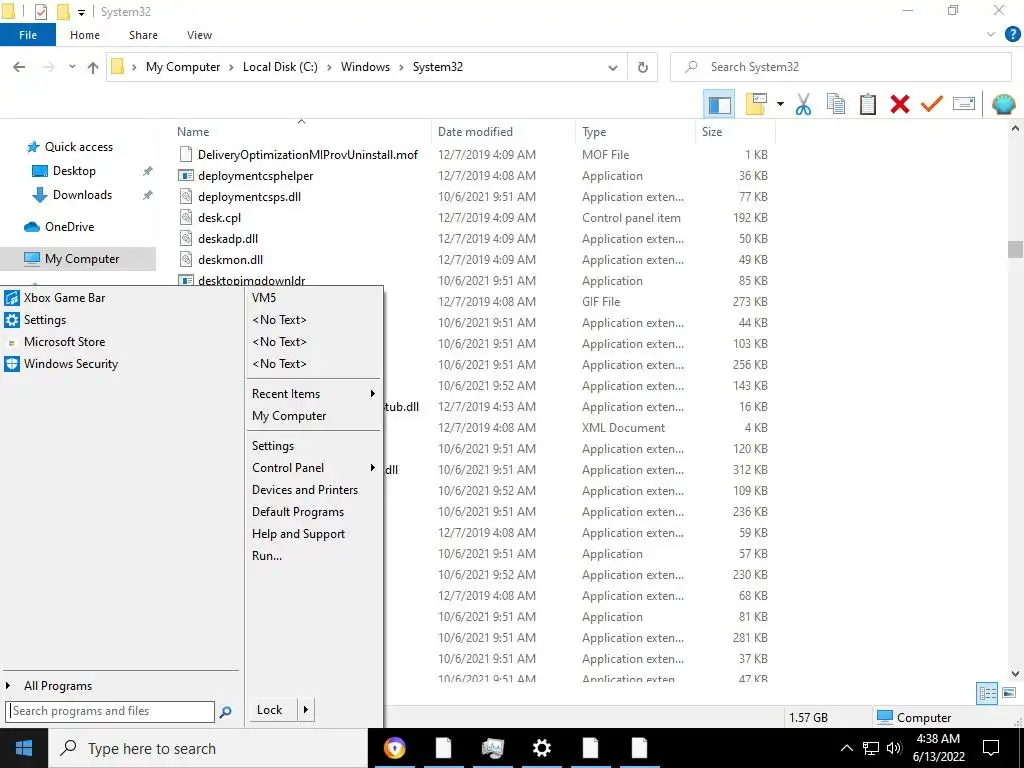Image resolution: width=1024 pixels, height=768 pixels.
Task: Expand the address bar history dropdown
Action: click(613, 67)
